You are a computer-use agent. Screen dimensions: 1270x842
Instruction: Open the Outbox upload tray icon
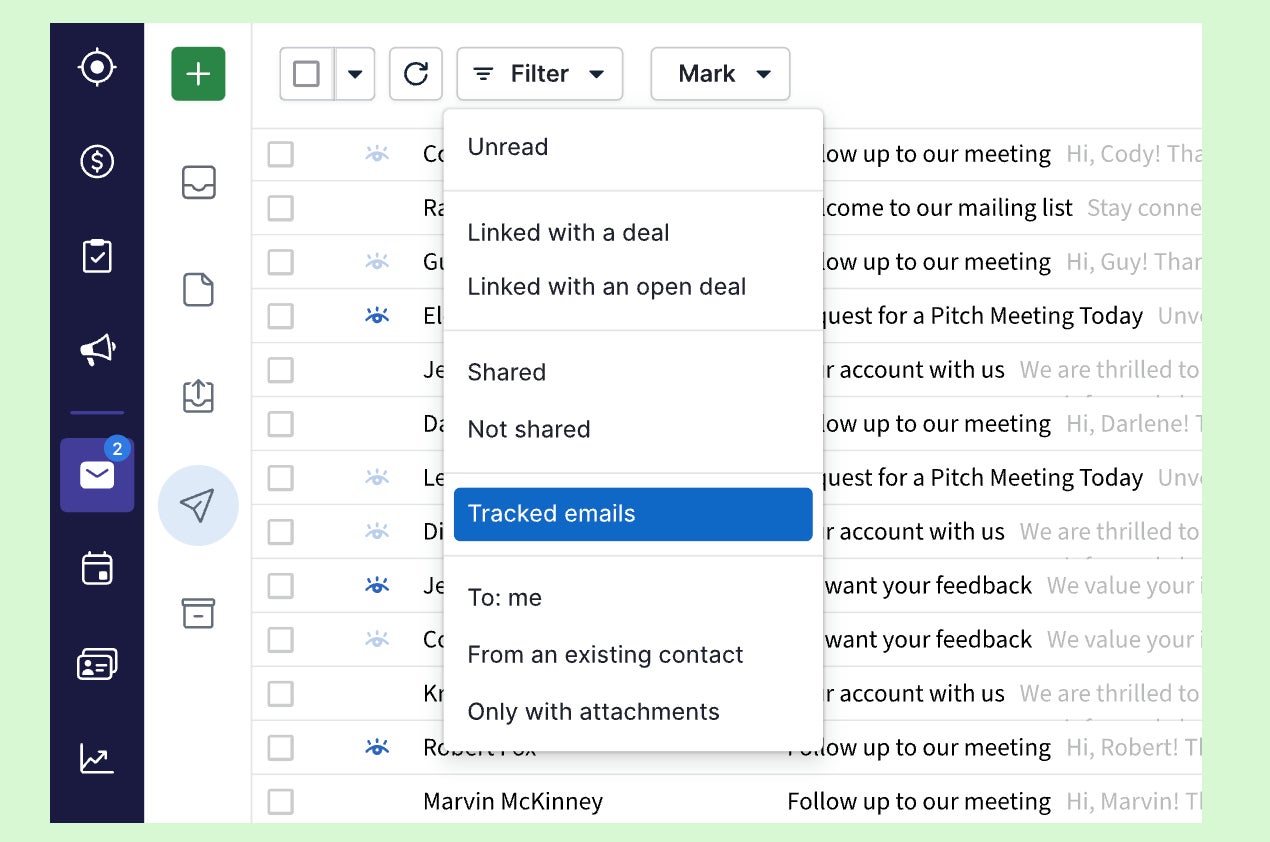pos(198,396)
